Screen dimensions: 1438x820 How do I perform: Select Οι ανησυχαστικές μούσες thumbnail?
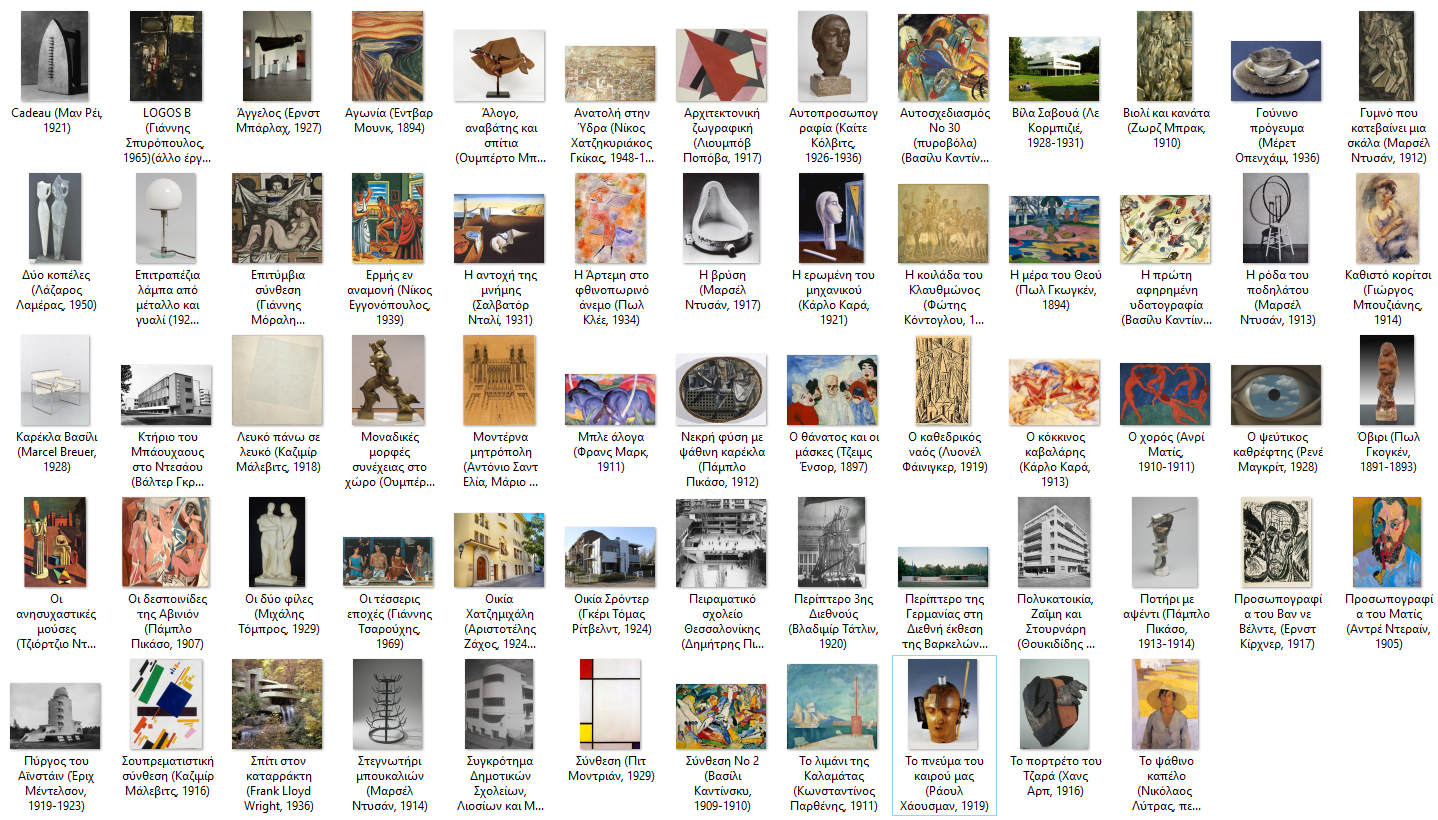56,540
